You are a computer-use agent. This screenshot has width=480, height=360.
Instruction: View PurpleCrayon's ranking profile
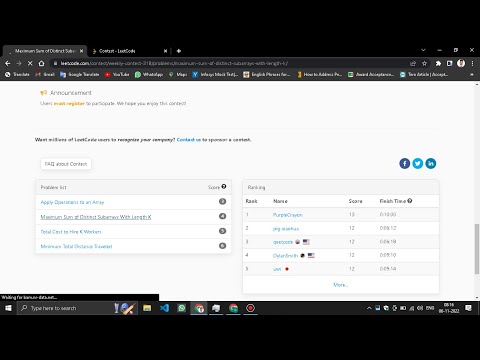[x=288, y=215]
